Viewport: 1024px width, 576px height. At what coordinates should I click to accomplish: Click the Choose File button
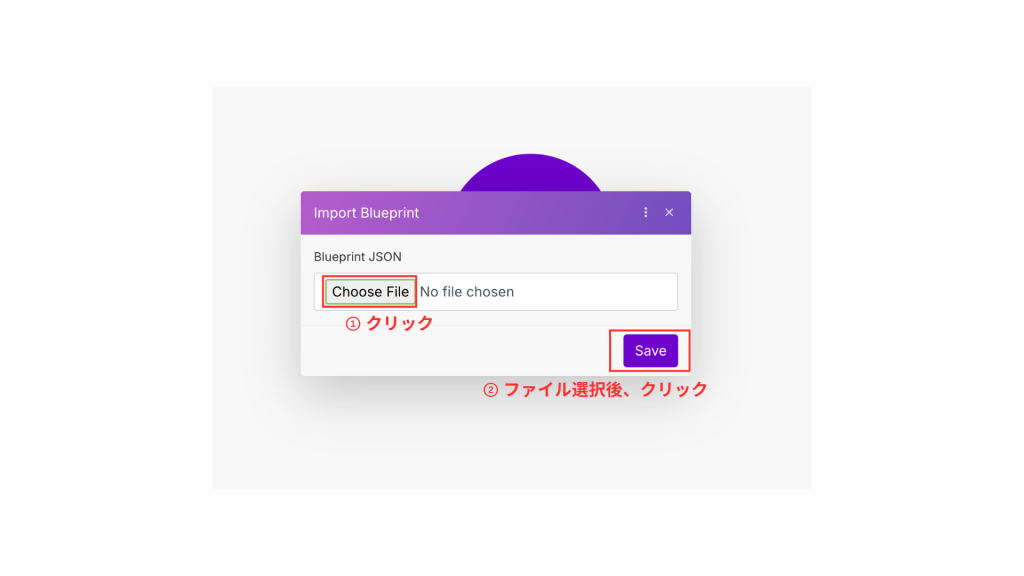tap(370, 292)
